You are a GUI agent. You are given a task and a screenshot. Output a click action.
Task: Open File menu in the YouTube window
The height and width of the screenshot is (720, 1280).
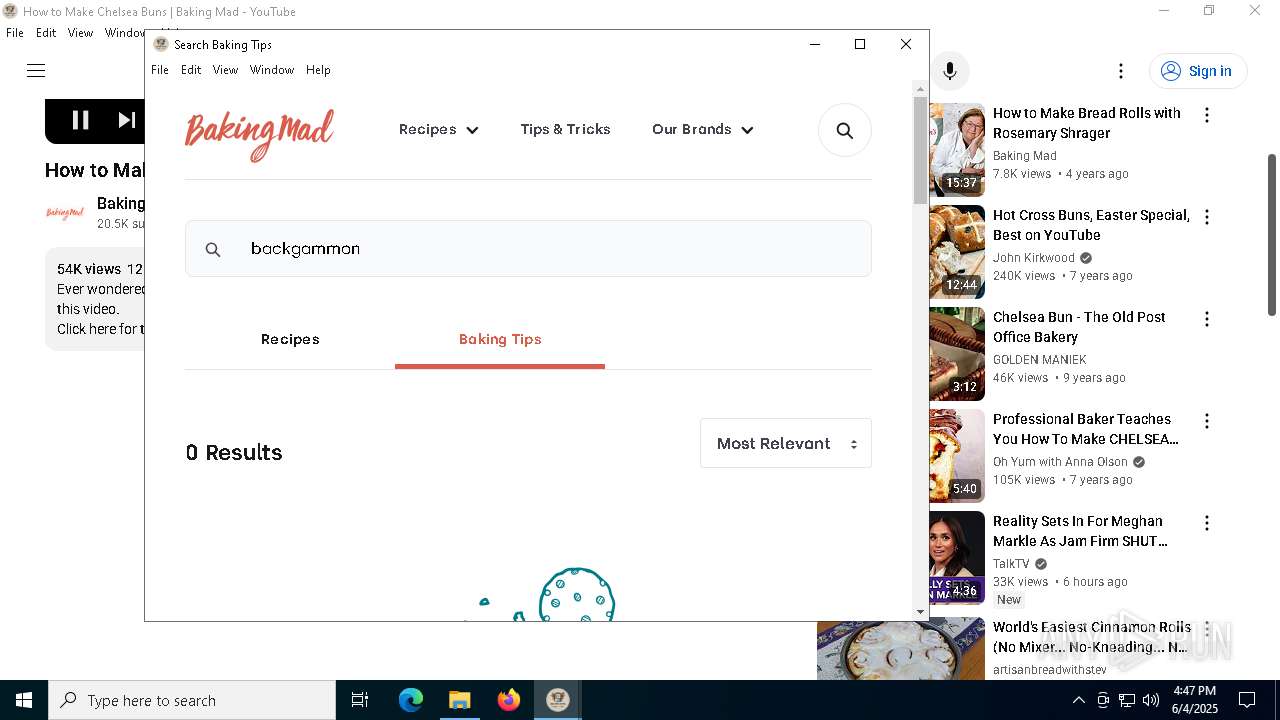(15, 33)
